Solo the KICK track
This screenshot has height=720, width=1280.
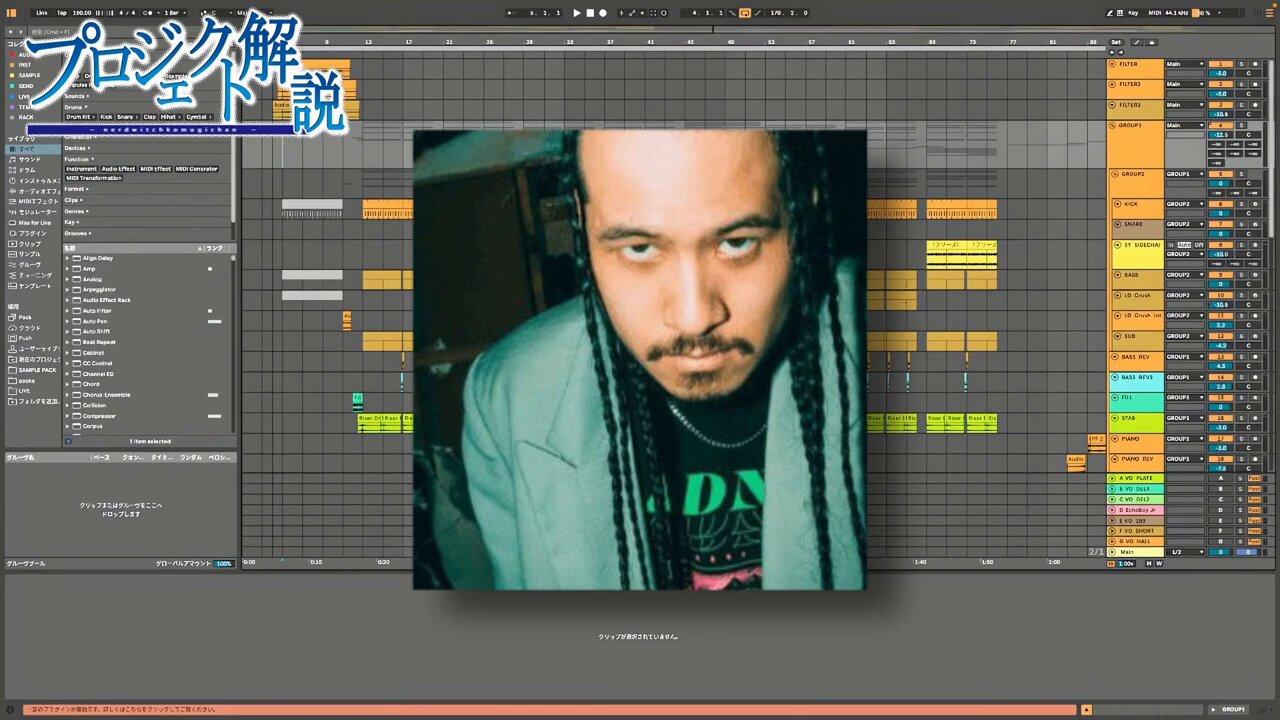pyautogui.click(x=1241, y=204)
